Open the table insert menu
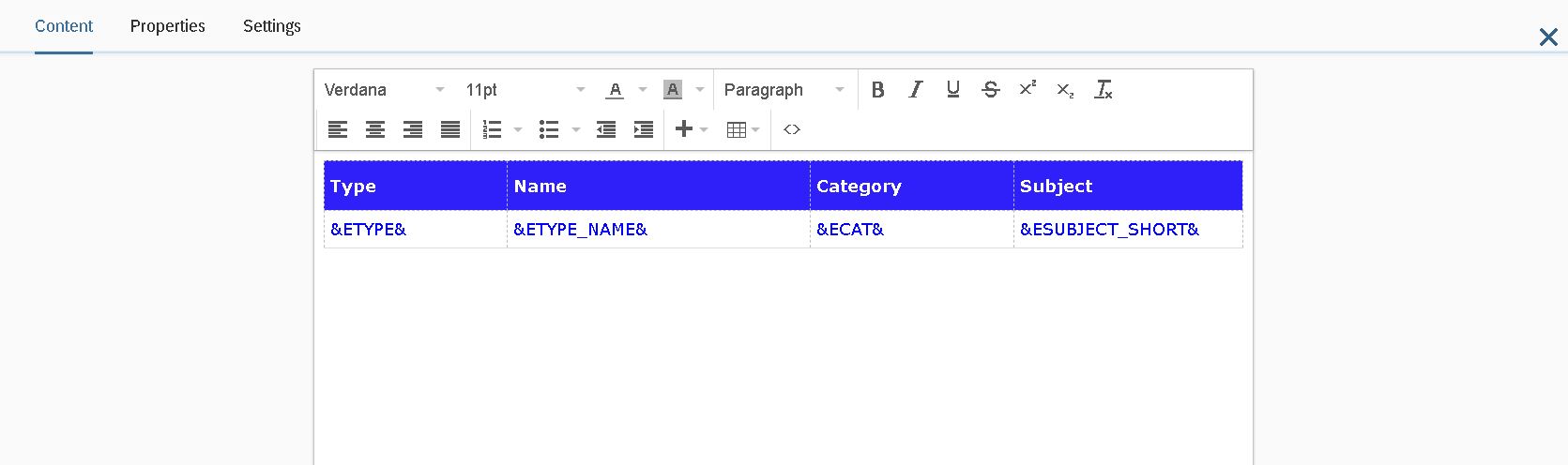 coord(743,129)
